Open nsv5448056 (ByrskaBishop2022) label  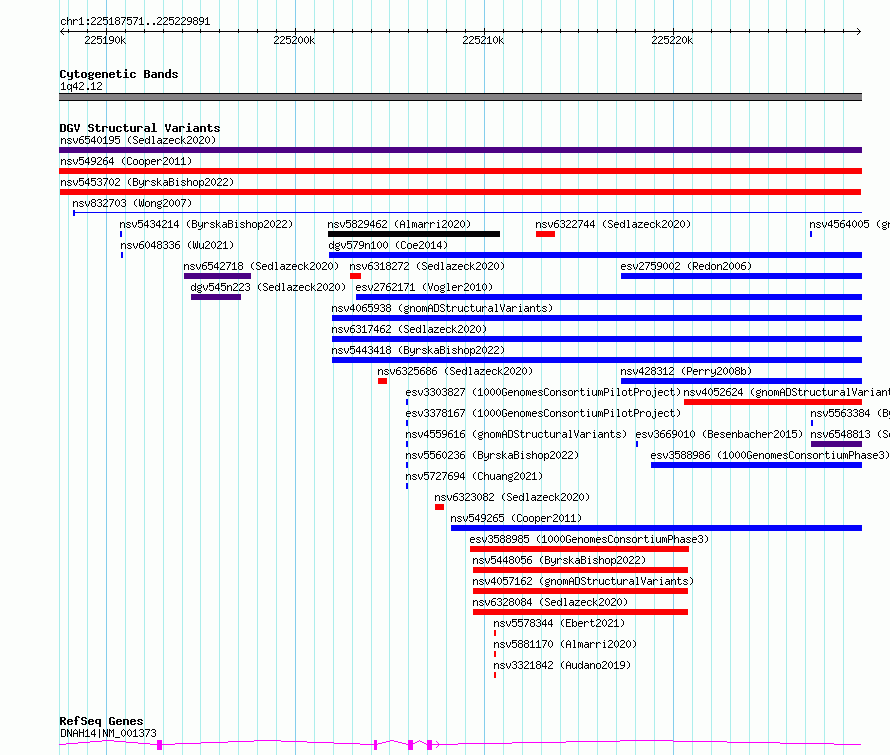tap(559, 560)
